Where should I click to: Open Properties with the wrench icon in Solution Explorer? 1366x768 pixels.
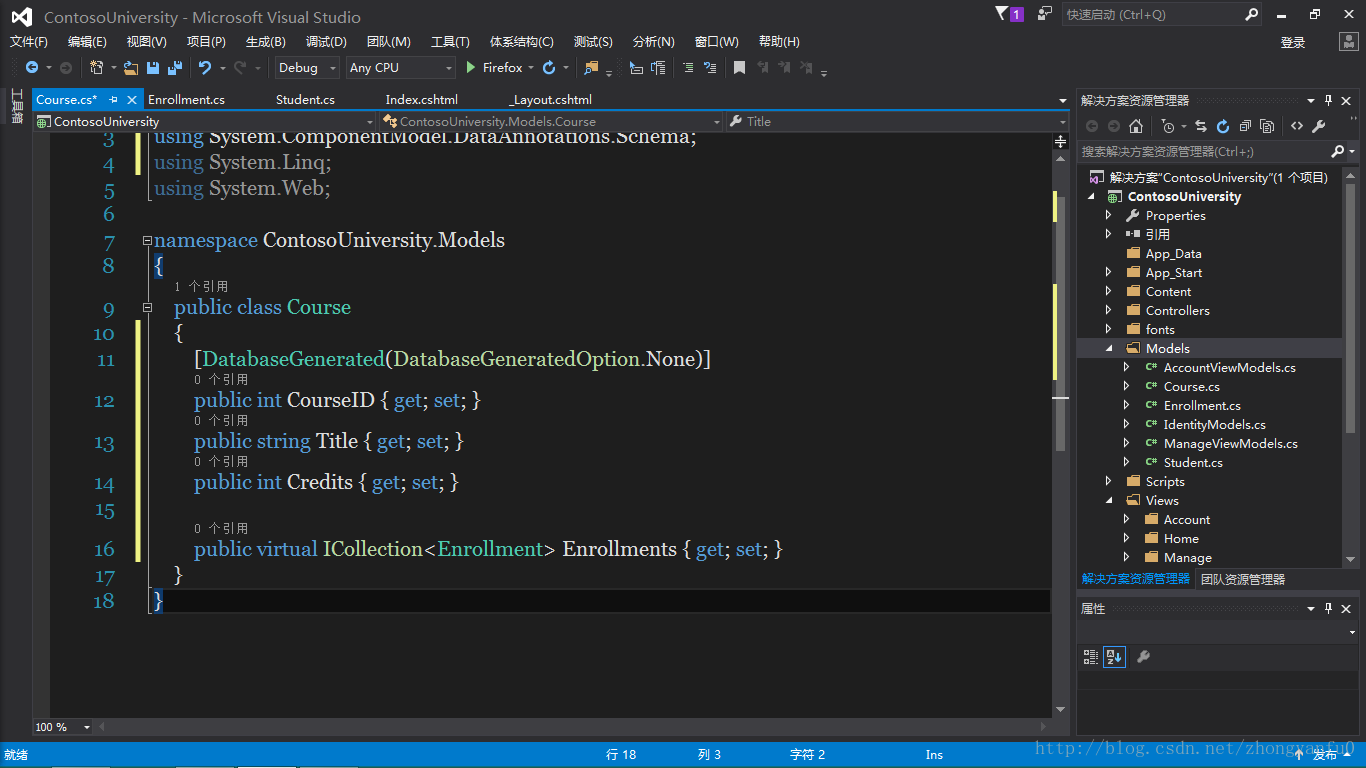click(1319, 126)
